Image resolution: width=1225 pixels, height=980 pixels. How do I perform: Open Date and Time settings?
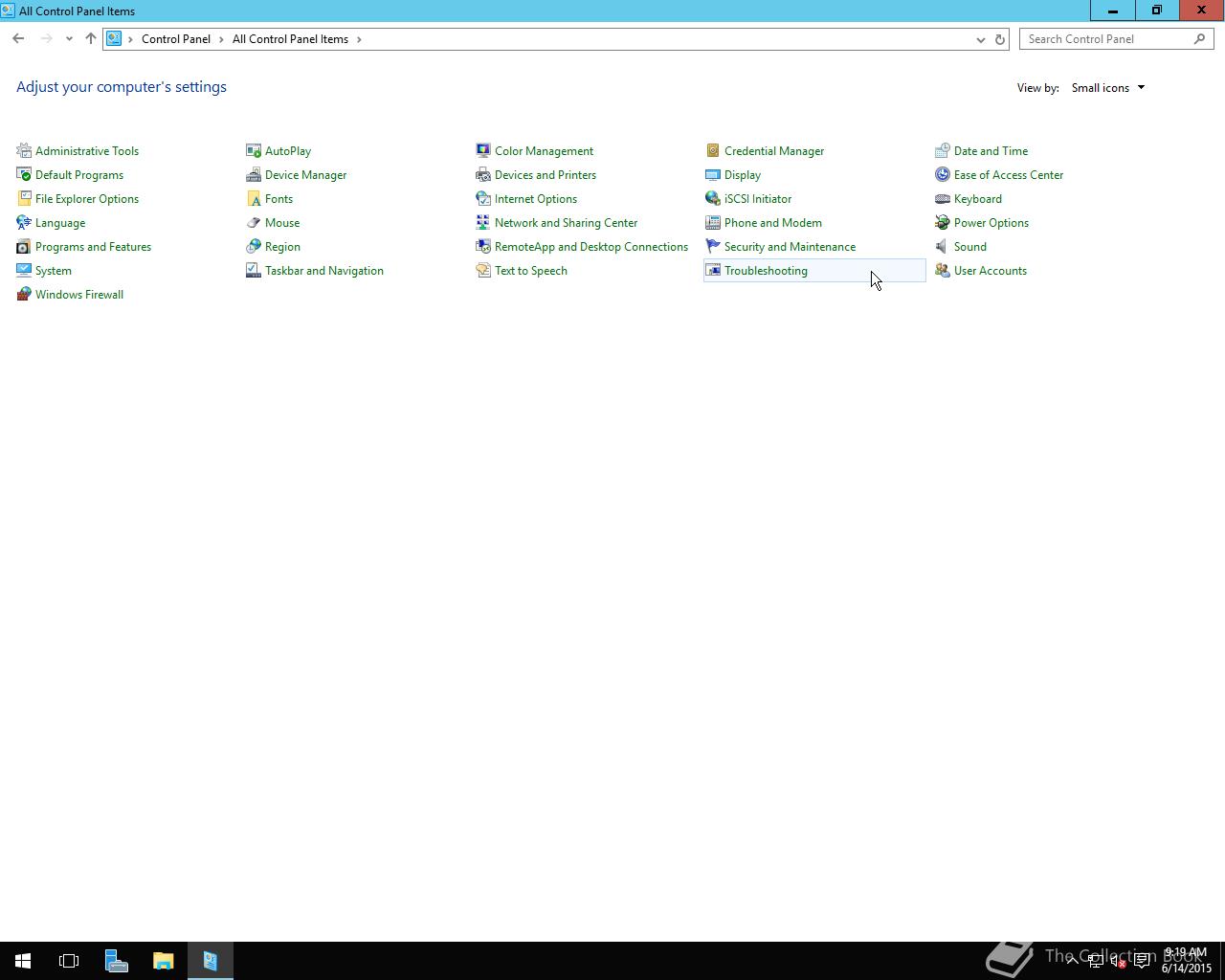tap(991, 151)
